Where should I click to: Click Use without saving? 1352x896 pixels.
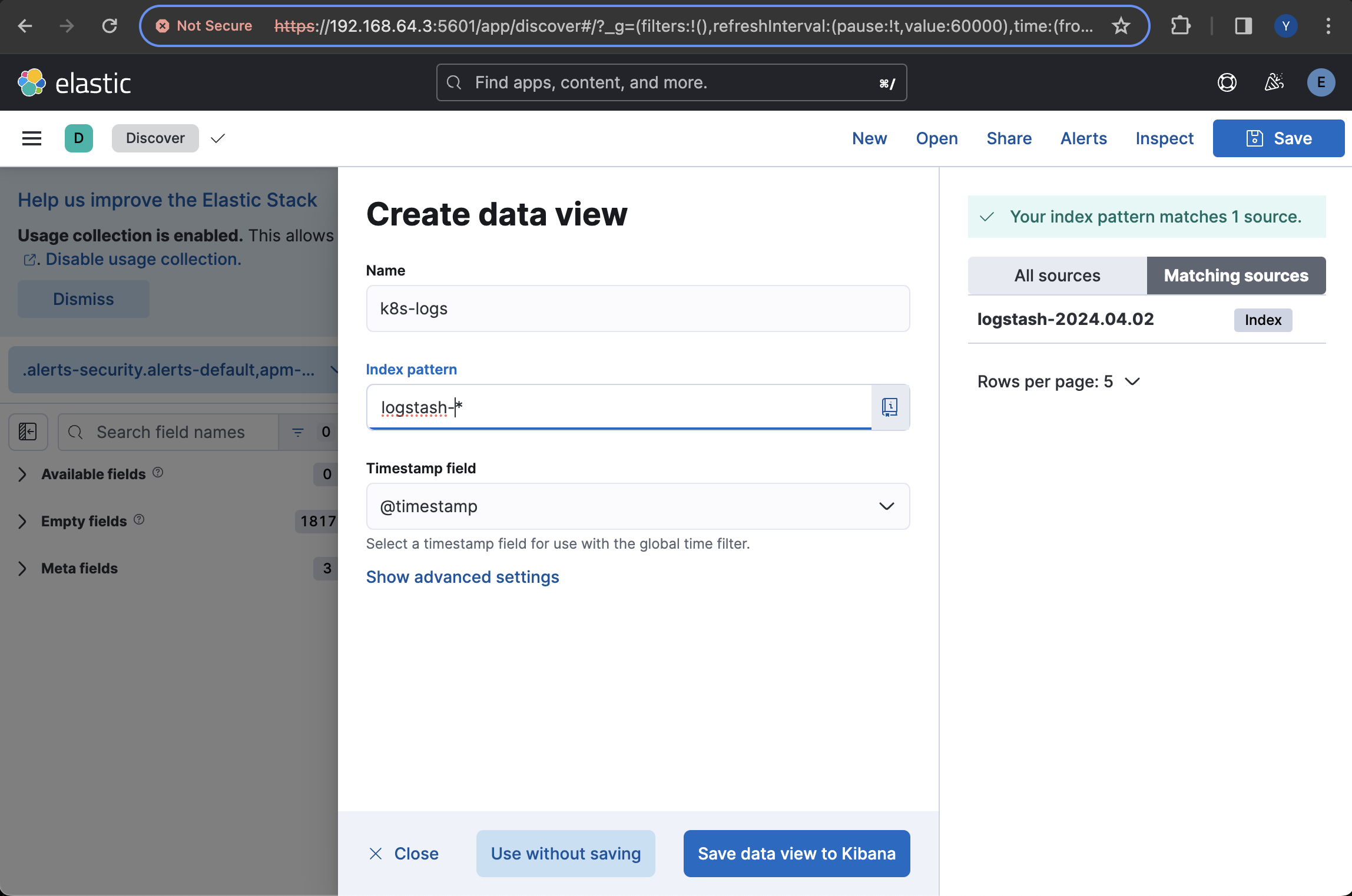click(x=566, y=854)
